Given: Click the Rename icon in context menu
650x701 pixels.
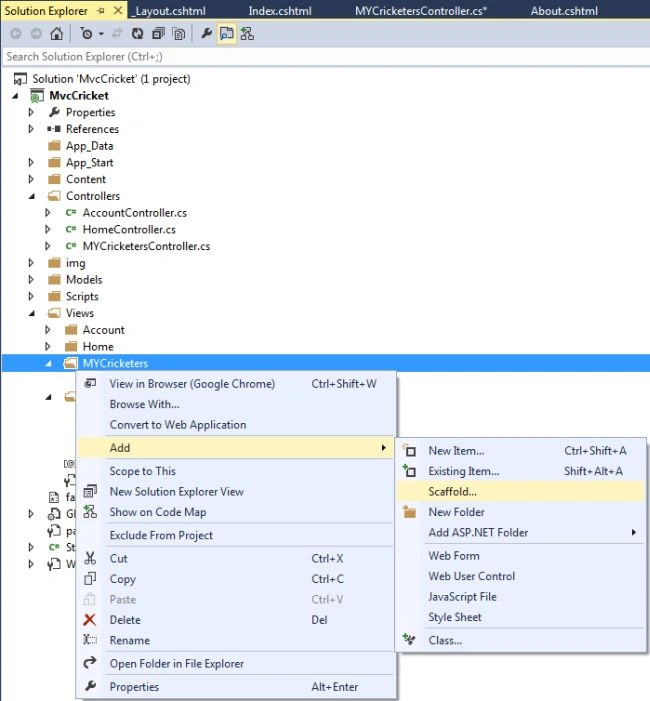Looking at the screenshot, I should [x=90, y=640].
